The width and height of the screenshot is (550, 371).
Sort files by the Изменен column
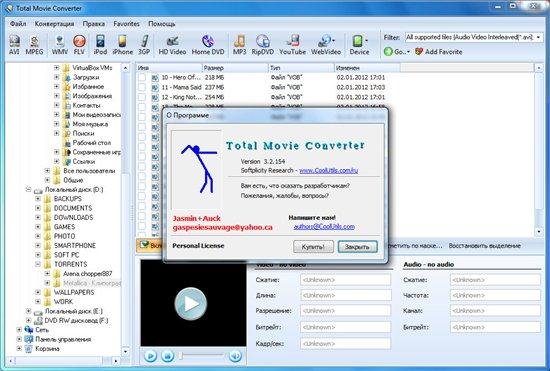click(x=367, y=68)
